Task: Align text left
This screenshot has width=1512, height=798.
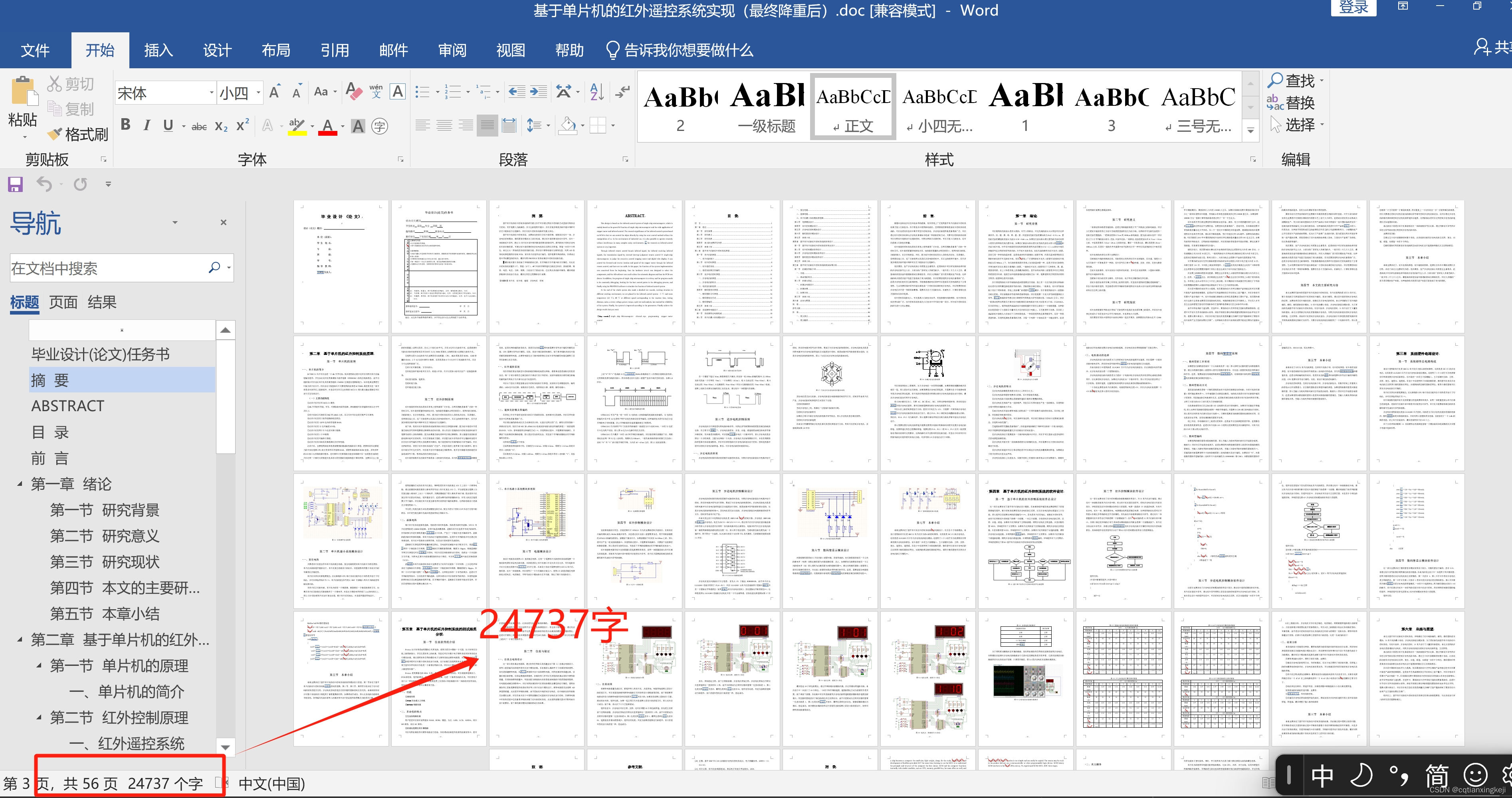Action: click(422, 126)
